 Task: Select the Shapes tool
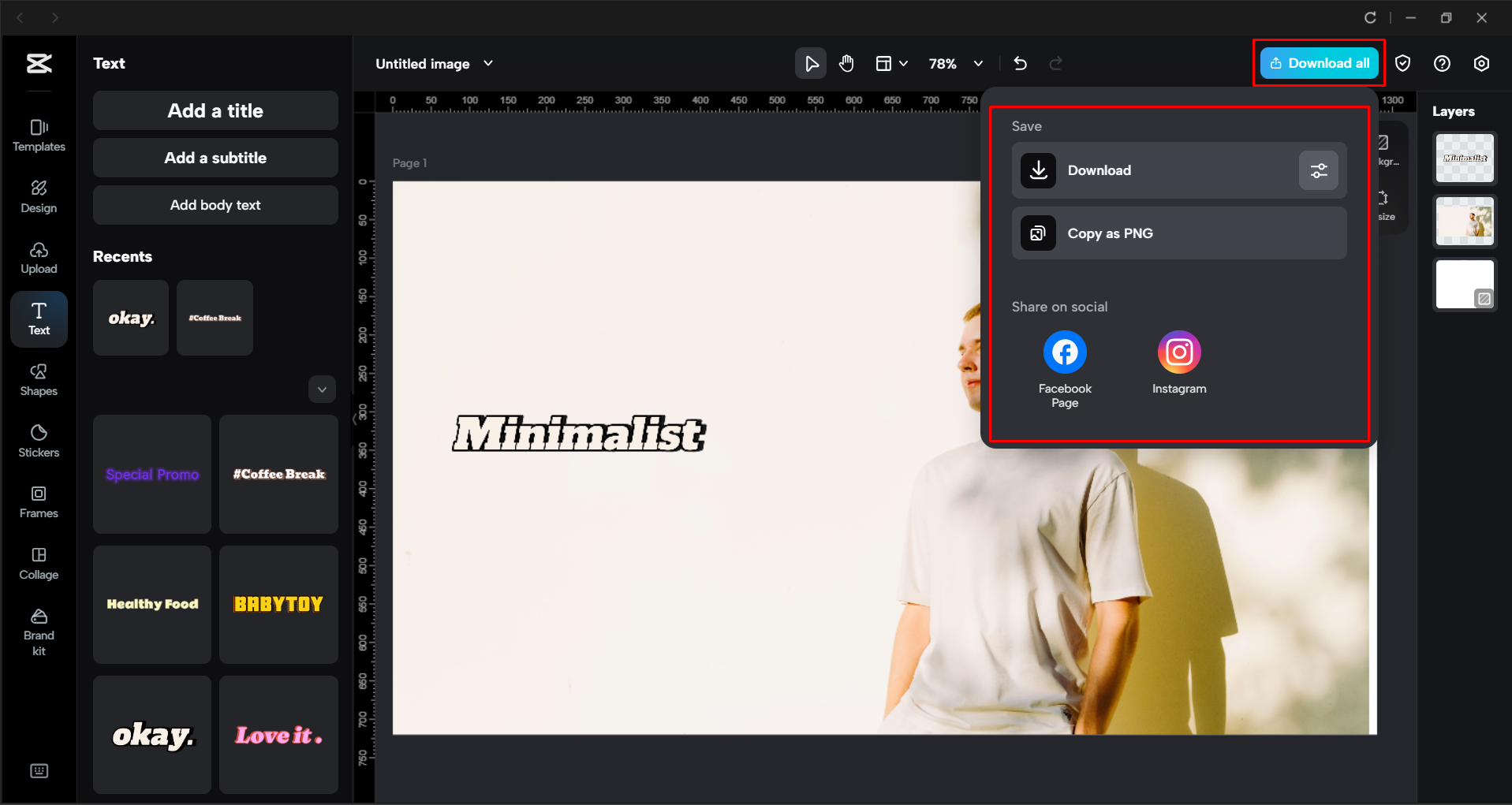38,380
